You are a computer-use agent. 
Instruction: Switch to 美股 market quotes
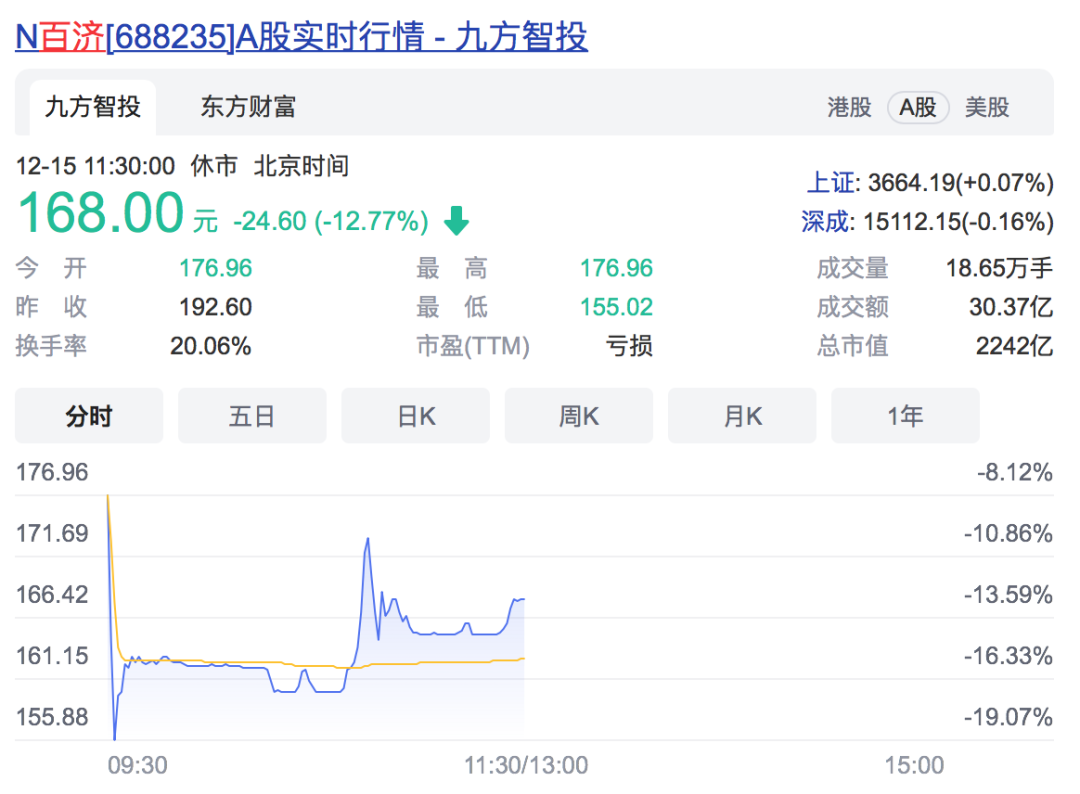point(988,107)
